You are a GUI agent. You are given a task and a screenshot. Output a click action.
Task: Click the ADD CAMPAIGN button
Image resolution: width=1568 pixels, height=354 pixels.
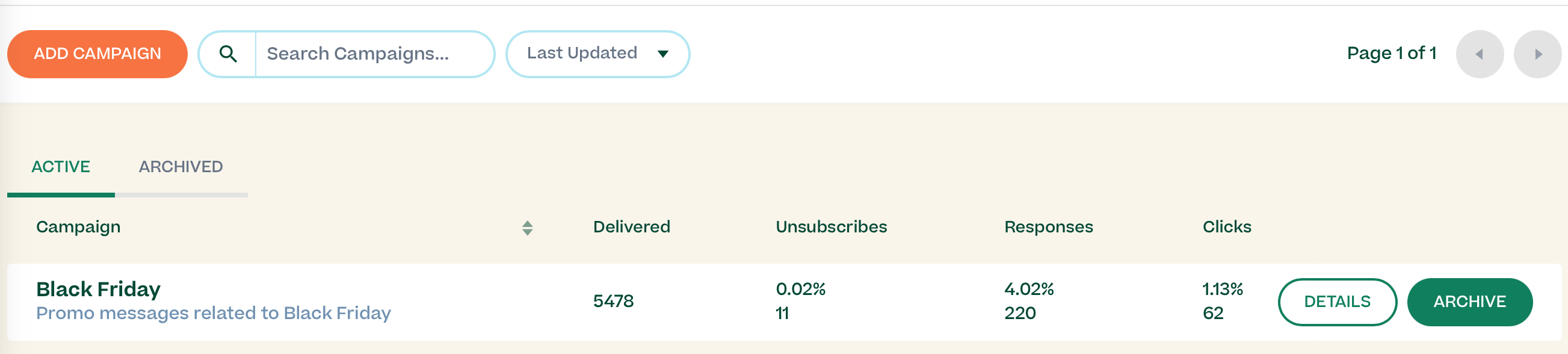(97, 54)
